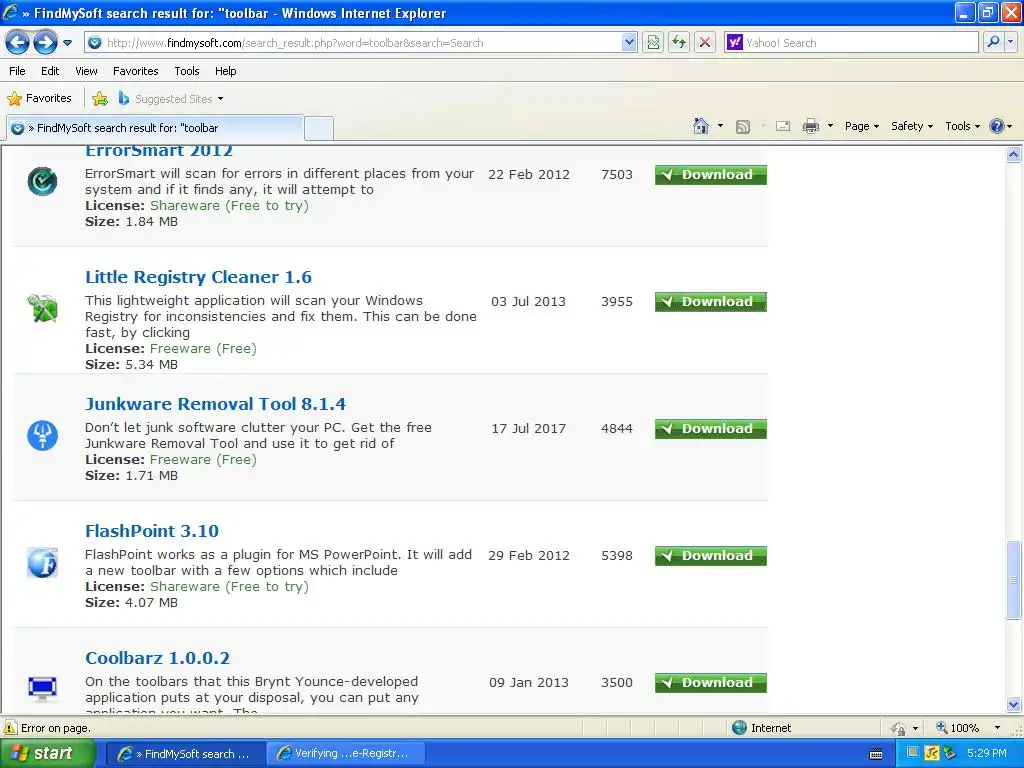Click the Internet zone globe icon
This screenshot has width=1024, height=768.
click(739, 728)
